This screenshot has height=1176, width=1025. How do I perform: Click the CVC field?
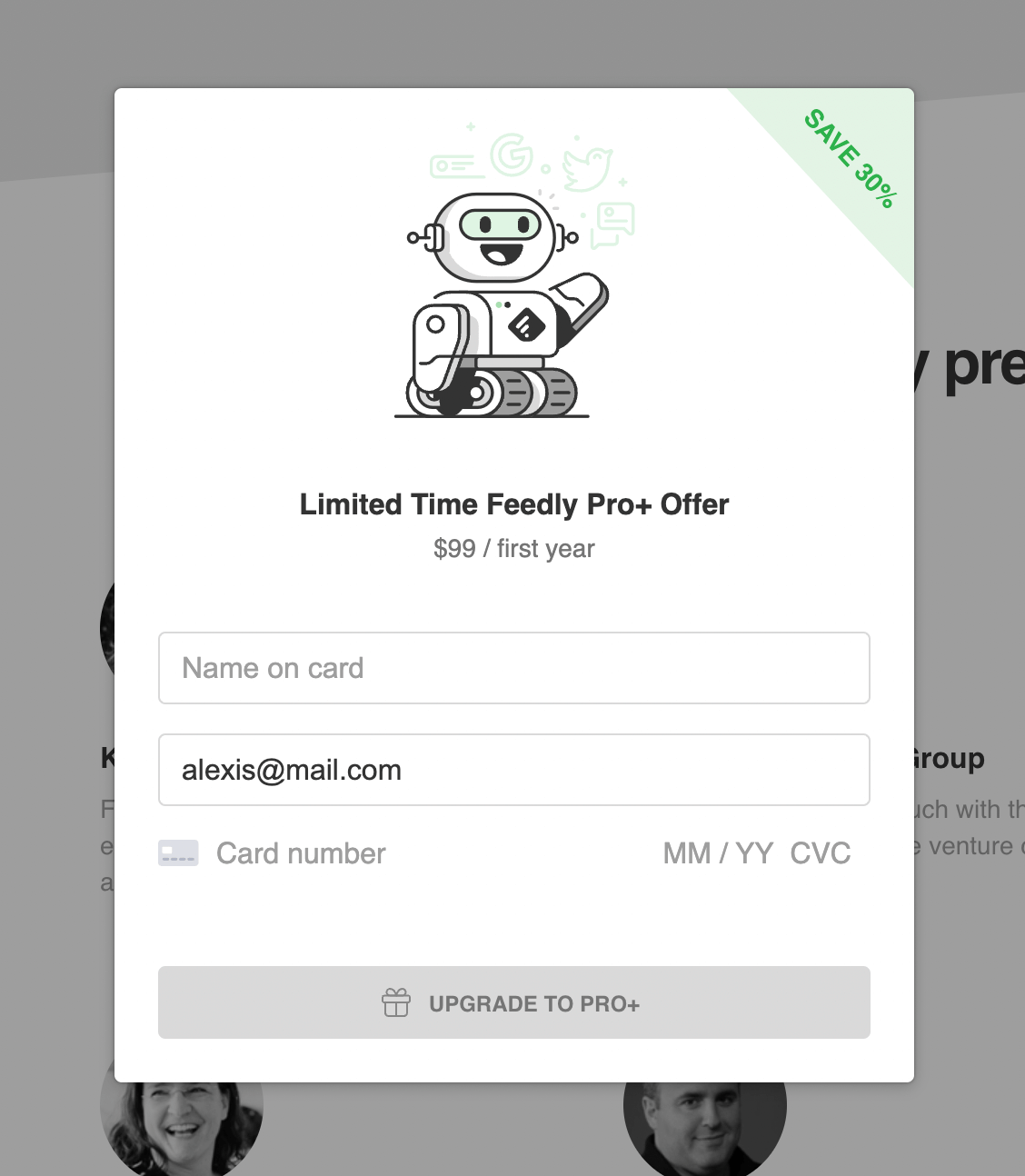tap(821, 853)
